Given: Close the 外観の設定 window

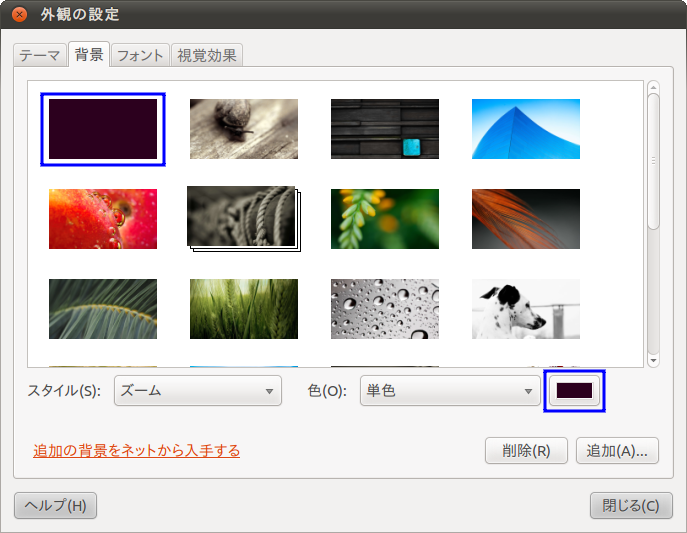Looking at the screenshot, I should click(19, 14).
